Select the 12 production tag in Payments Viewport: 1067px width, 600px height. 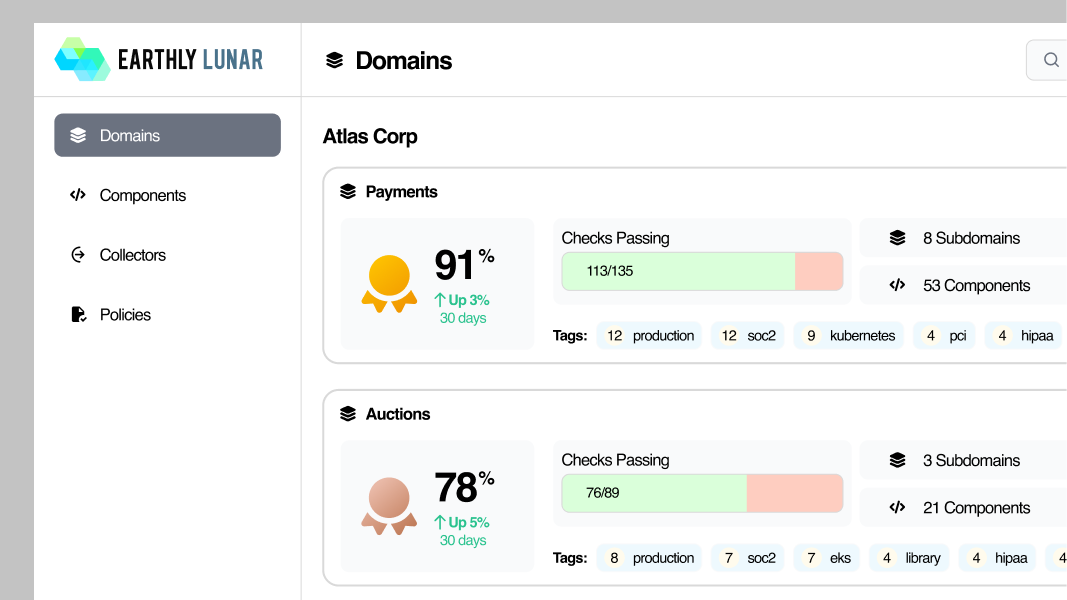[649, 335]
